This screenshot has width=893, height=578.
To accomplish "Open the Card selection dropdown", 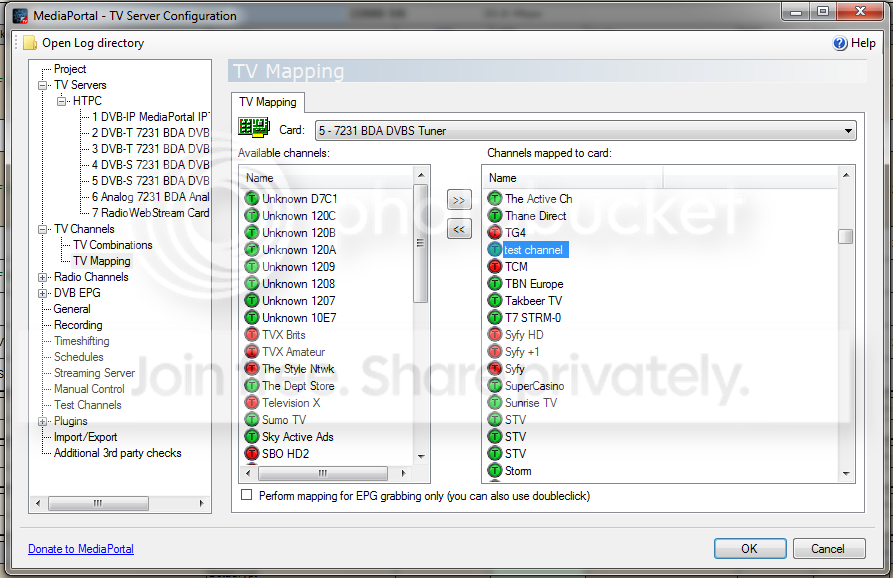I will pyautogui.click(x=585, y=131).
